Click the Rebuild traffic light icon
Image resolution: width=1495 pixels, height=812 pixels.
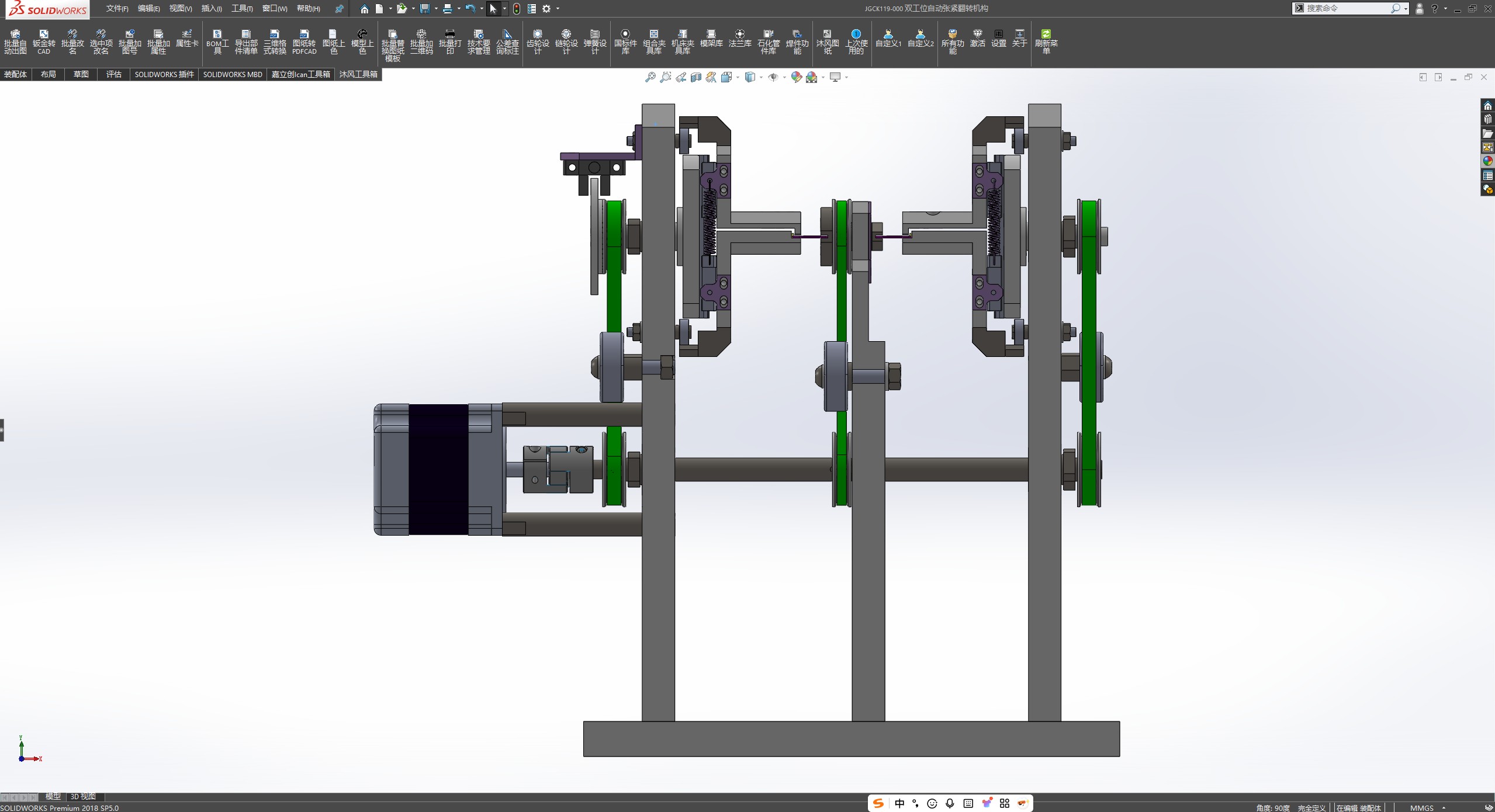pos(517,9)
